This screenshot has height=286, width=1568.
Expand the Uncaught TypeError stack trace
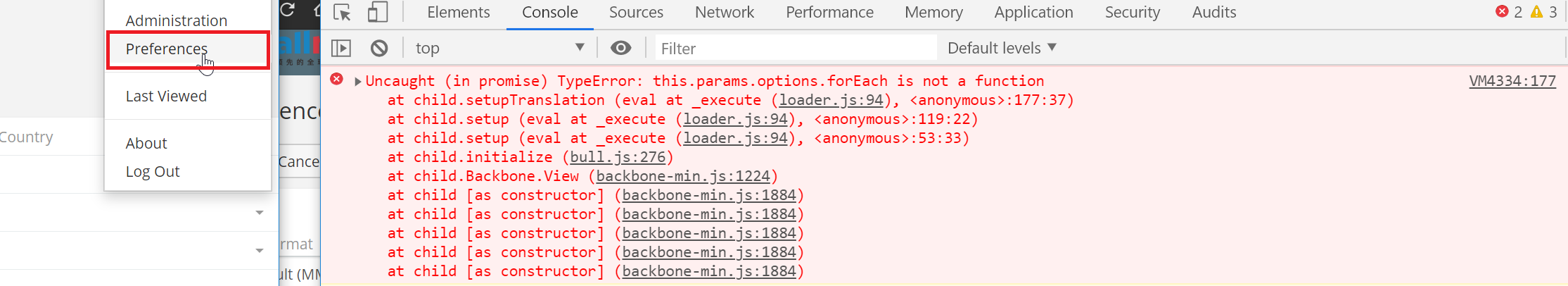pos(358,81)
